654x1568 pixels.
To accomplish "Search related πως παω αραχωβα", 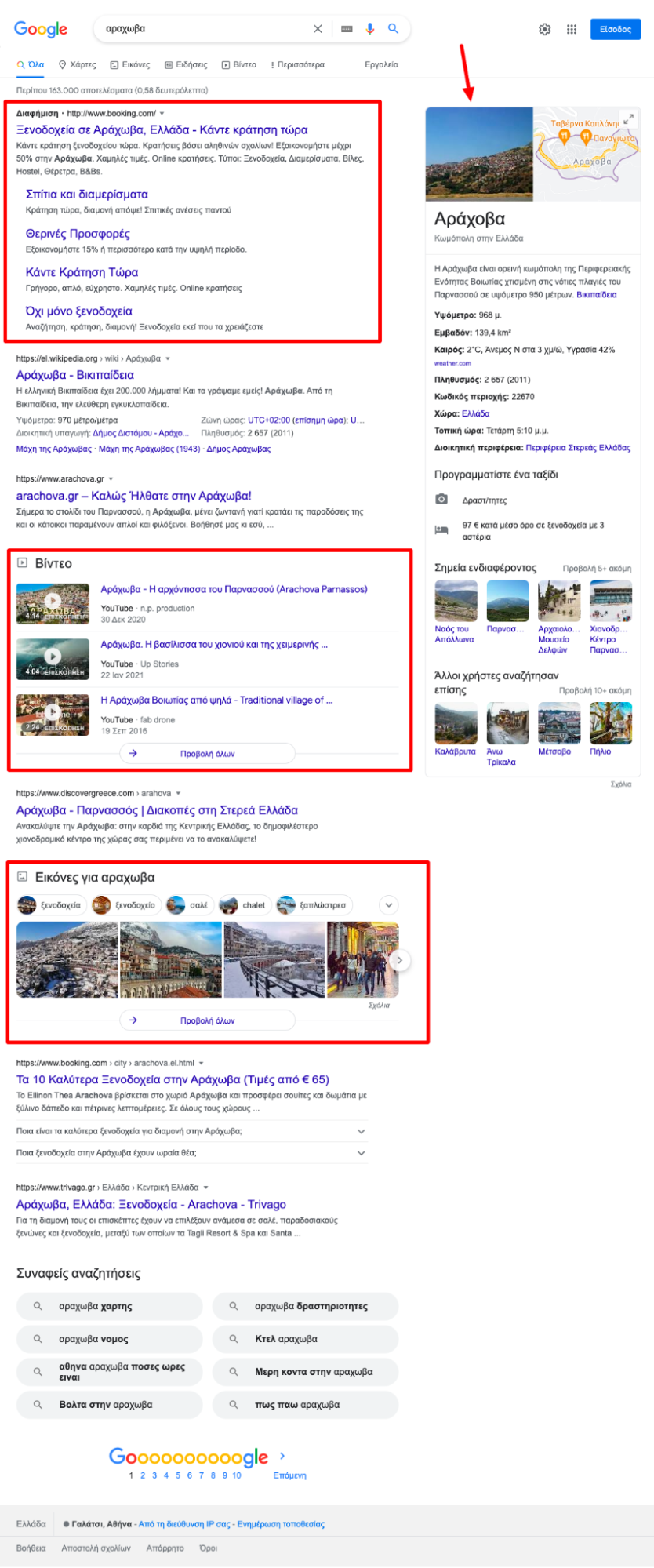I will (x=306, y=1405).
